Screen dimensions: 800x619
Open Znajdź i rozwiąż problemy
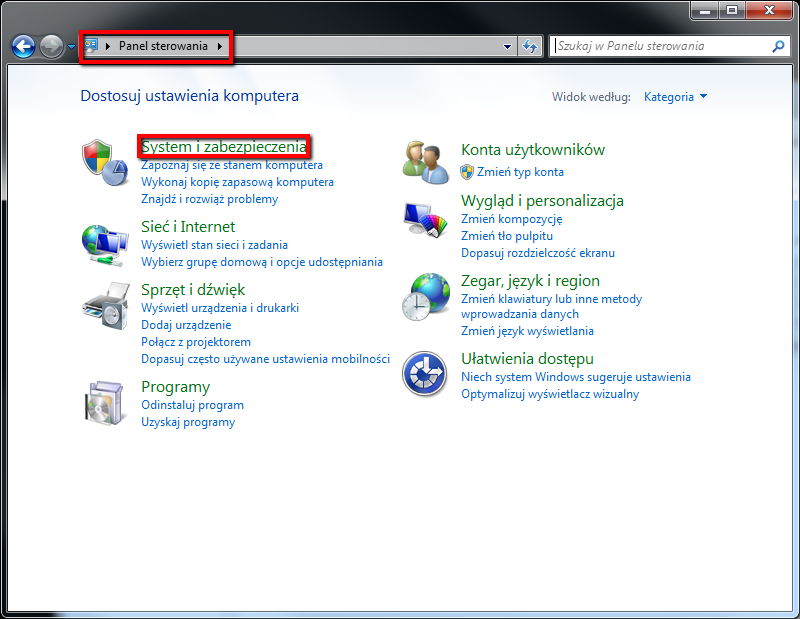pyautogui.click(x=210, y=199)
